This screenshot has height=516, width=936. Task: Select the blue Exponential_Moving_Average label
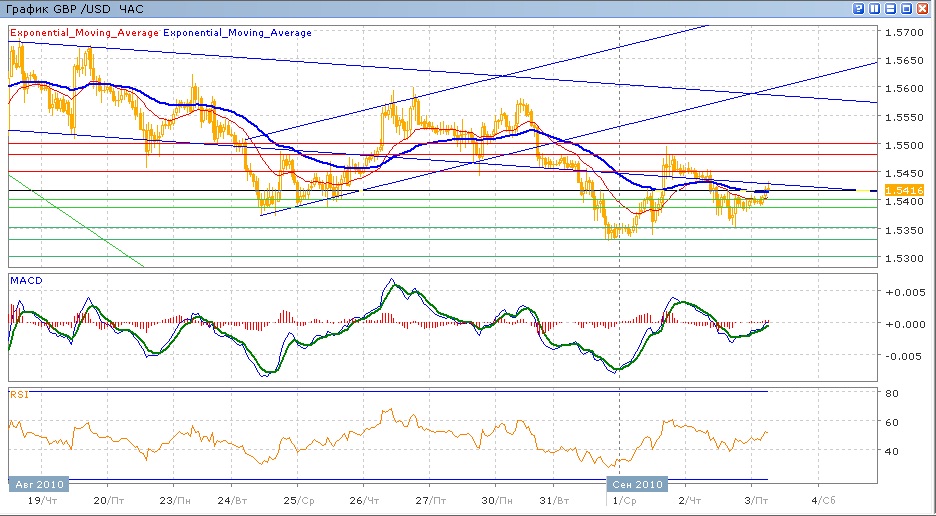237,33
